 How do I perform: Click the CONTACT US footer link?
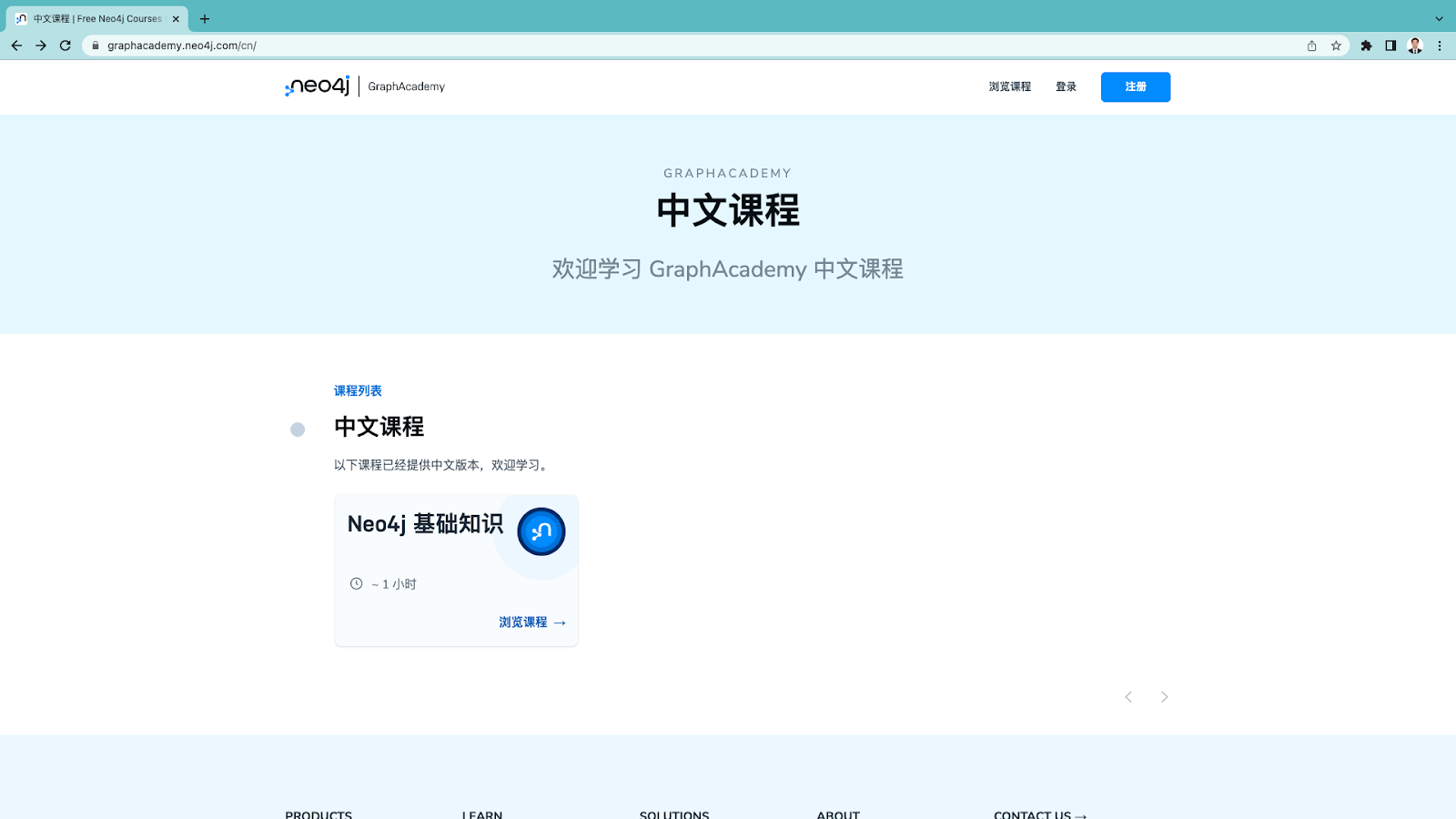coord(1040,814)
